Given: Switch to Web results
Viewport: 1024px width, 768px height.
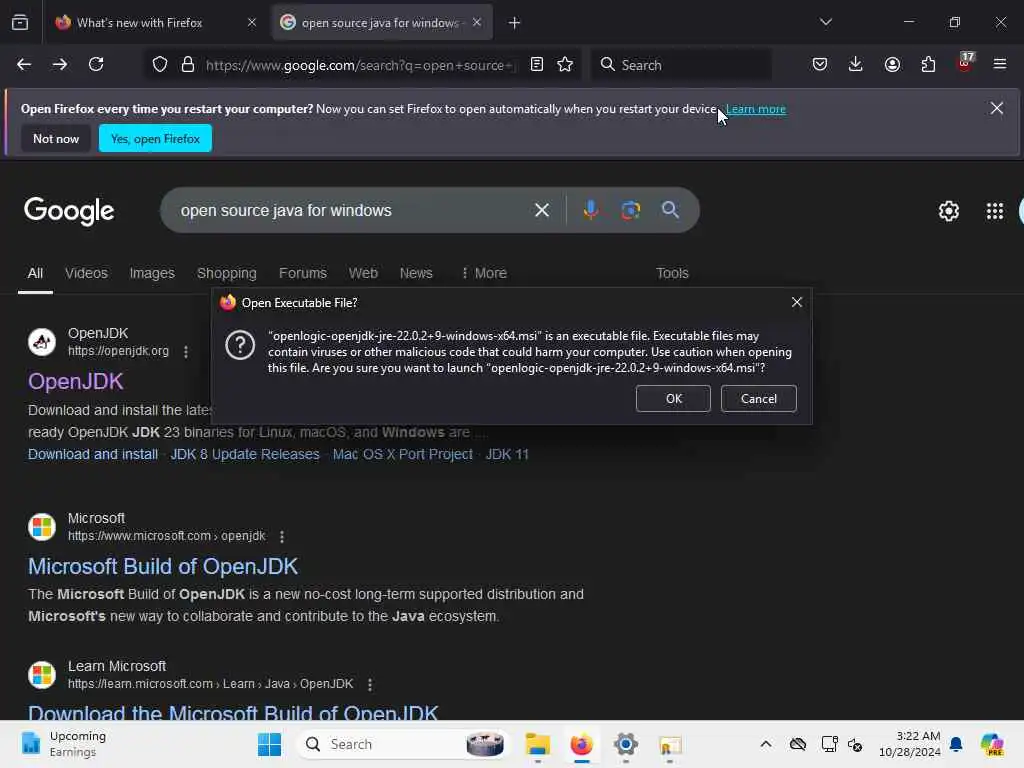Looking at the screenshot, I should (363, 273).
